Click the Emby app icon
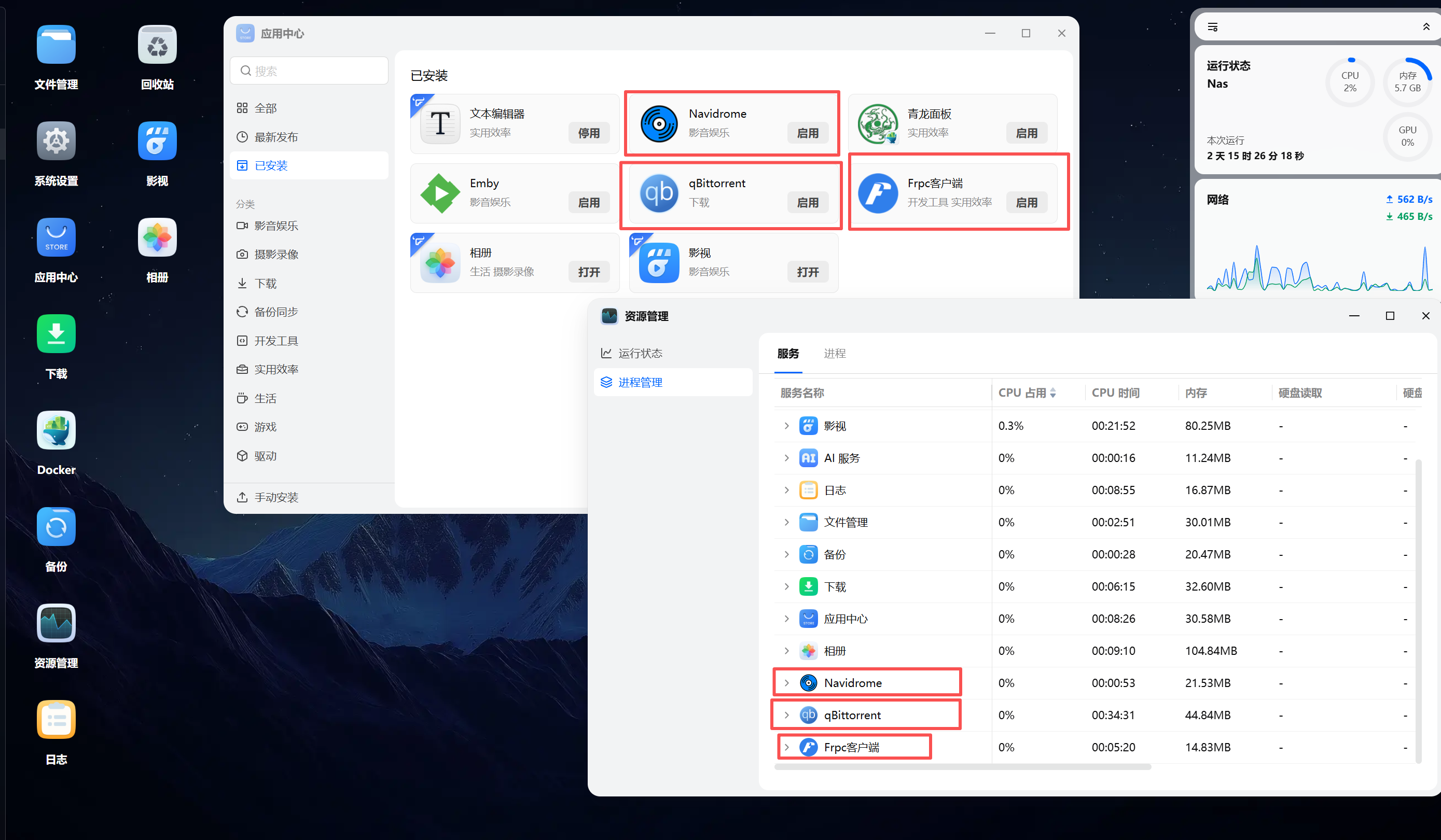Image resolution: width=1441 pixels, height=840 pixels. [x=440, y=193]
